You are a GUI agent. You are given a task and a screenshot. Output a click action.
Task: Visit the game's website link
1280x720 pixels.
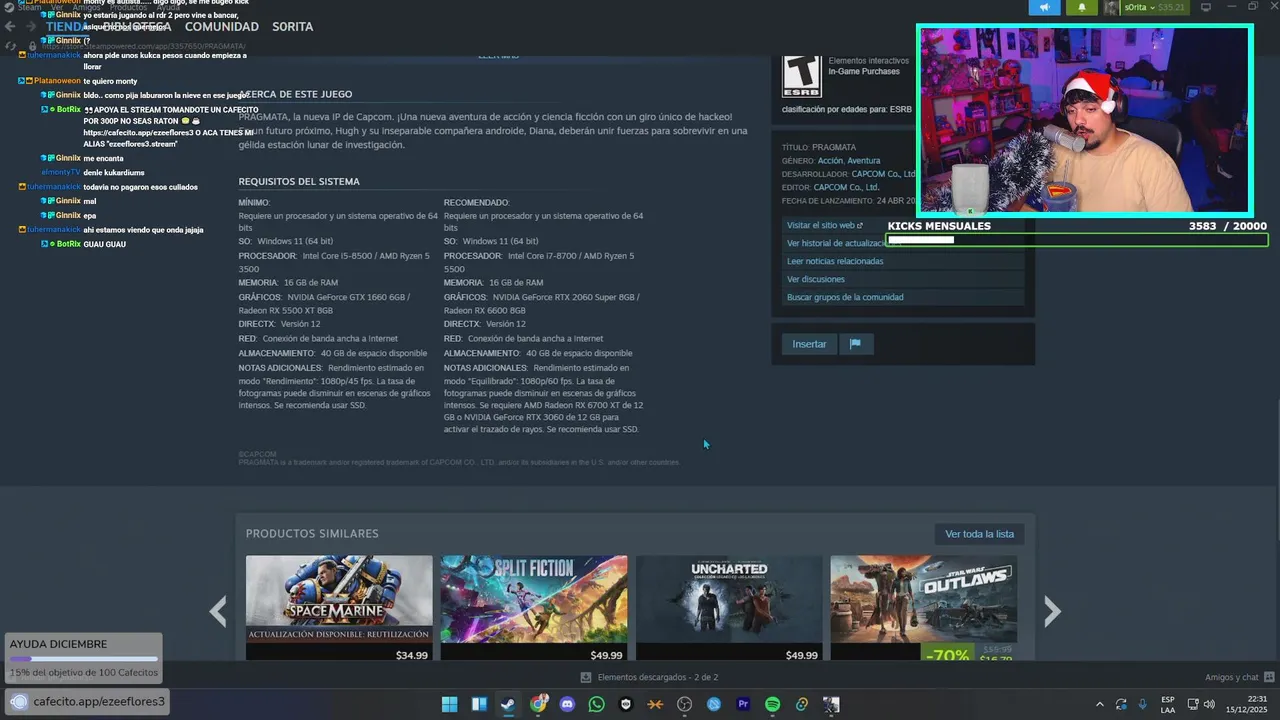pos(825,226)
